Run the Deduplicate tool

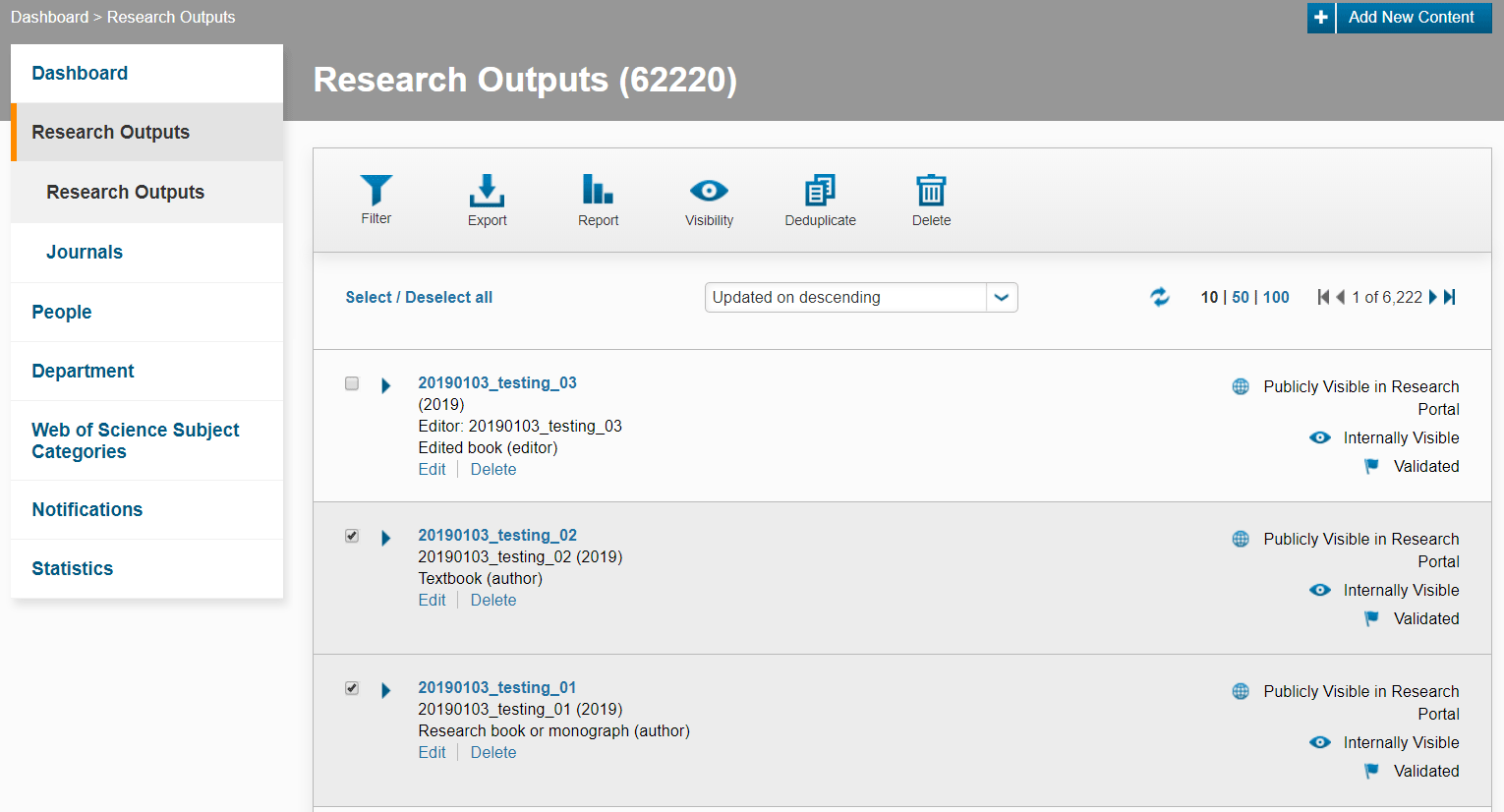click(820, 200)
